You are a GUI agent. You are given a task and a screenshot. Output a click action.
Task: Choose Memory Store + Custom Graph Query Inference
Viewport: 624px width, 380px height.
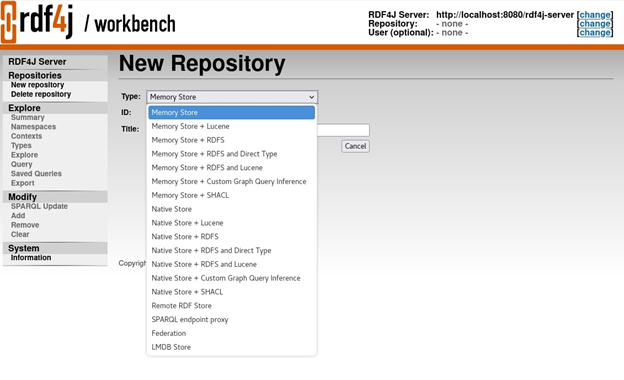[232, 181]
